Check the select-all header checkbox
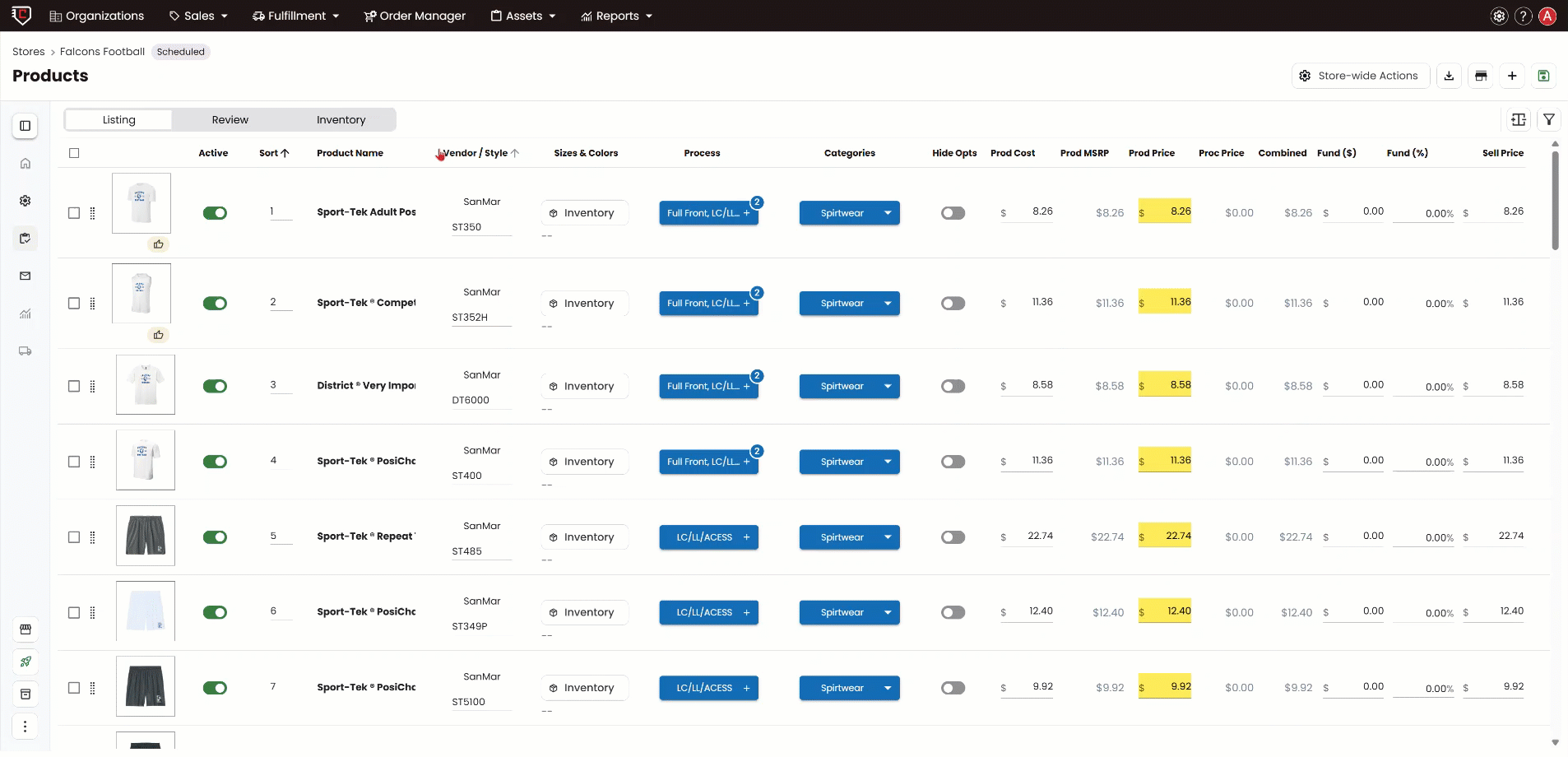The width and height of the screenshot is (1568, 757). coord(74,153)
